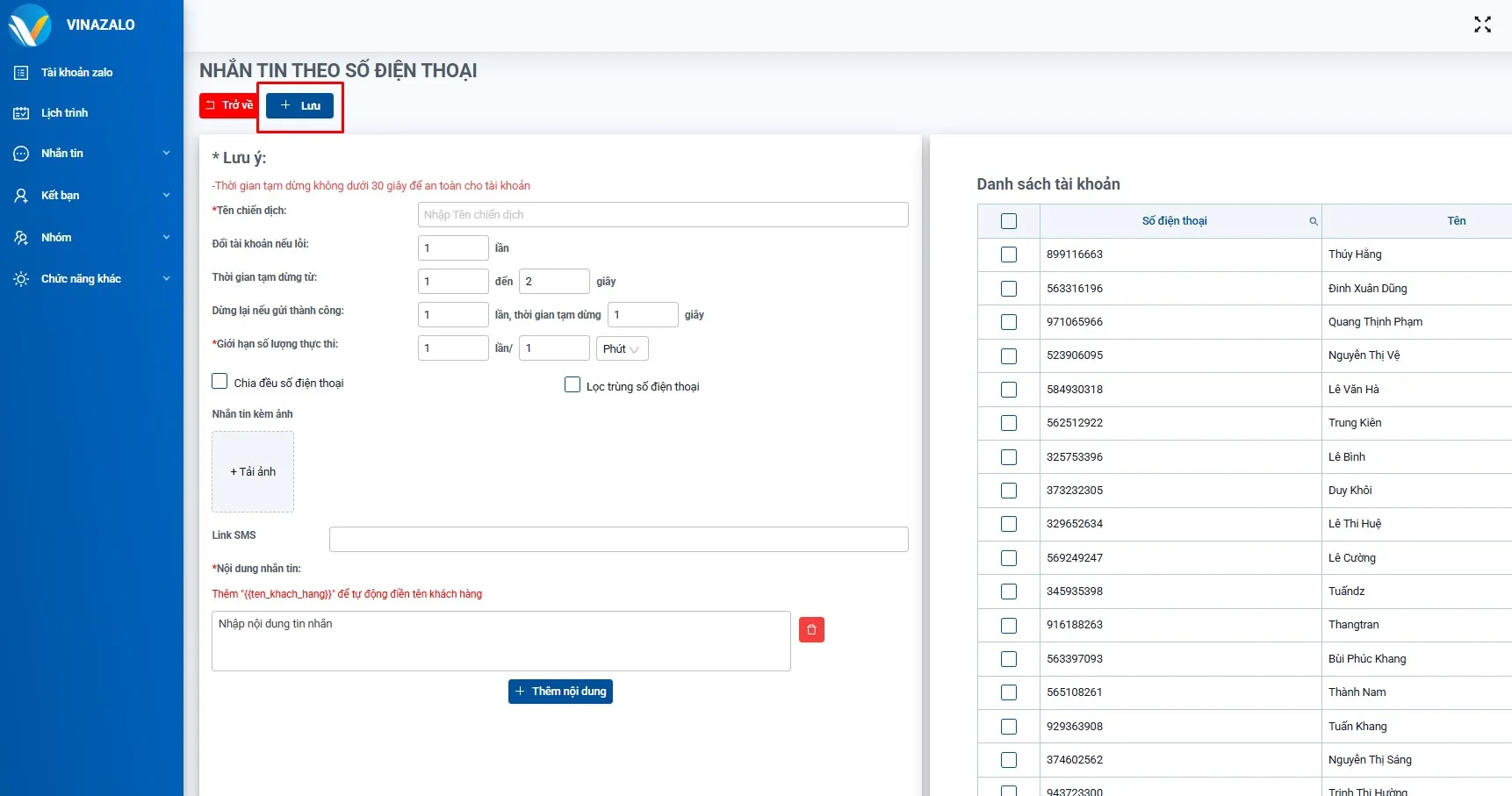
Task: Open Tài khoản zalo menu item
Action: 76,73
